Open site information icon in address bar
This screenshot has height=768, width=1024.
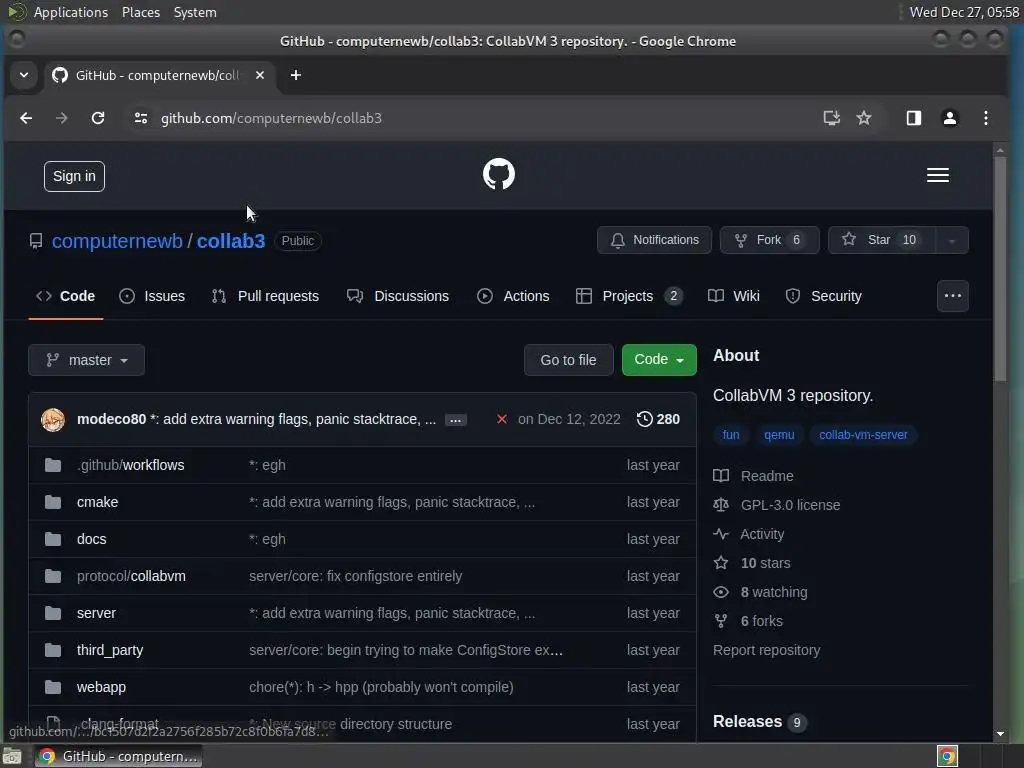tap(140, 118)
